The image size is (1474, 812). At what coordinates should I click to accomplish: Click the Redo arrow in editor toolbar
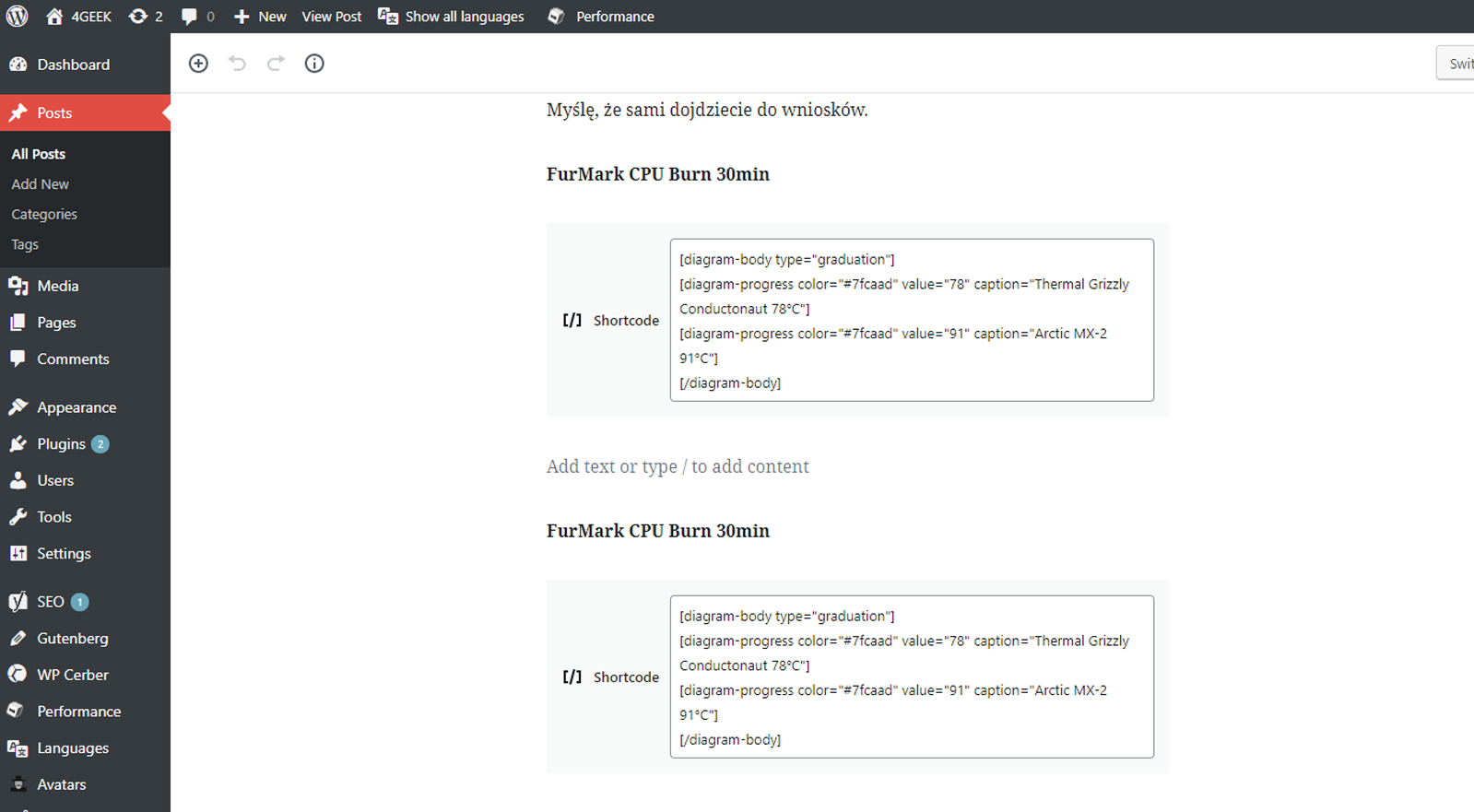276,64
